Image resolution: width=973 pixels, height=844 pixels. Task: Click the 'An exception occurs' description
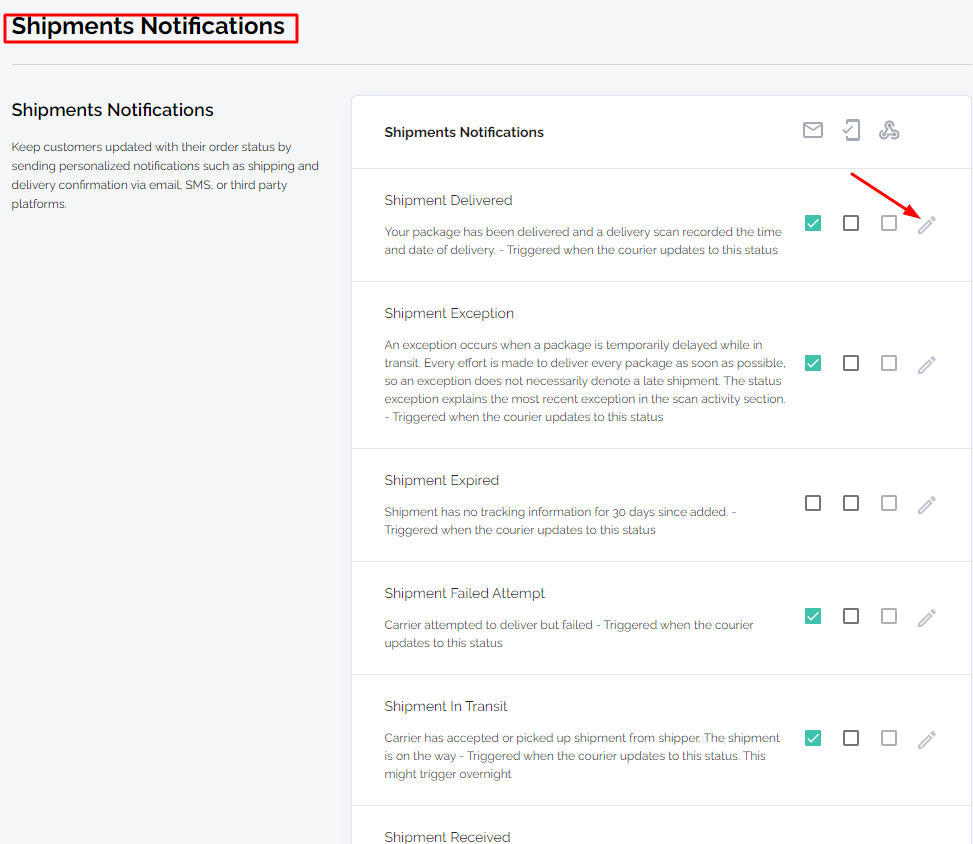tap(585, 380)
